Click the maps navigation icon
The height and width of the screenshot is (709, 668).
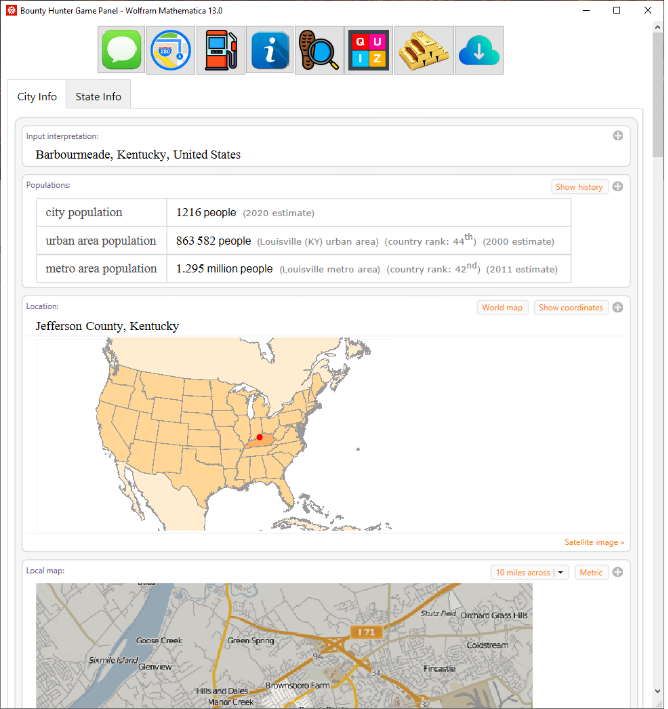coord(171,50)
